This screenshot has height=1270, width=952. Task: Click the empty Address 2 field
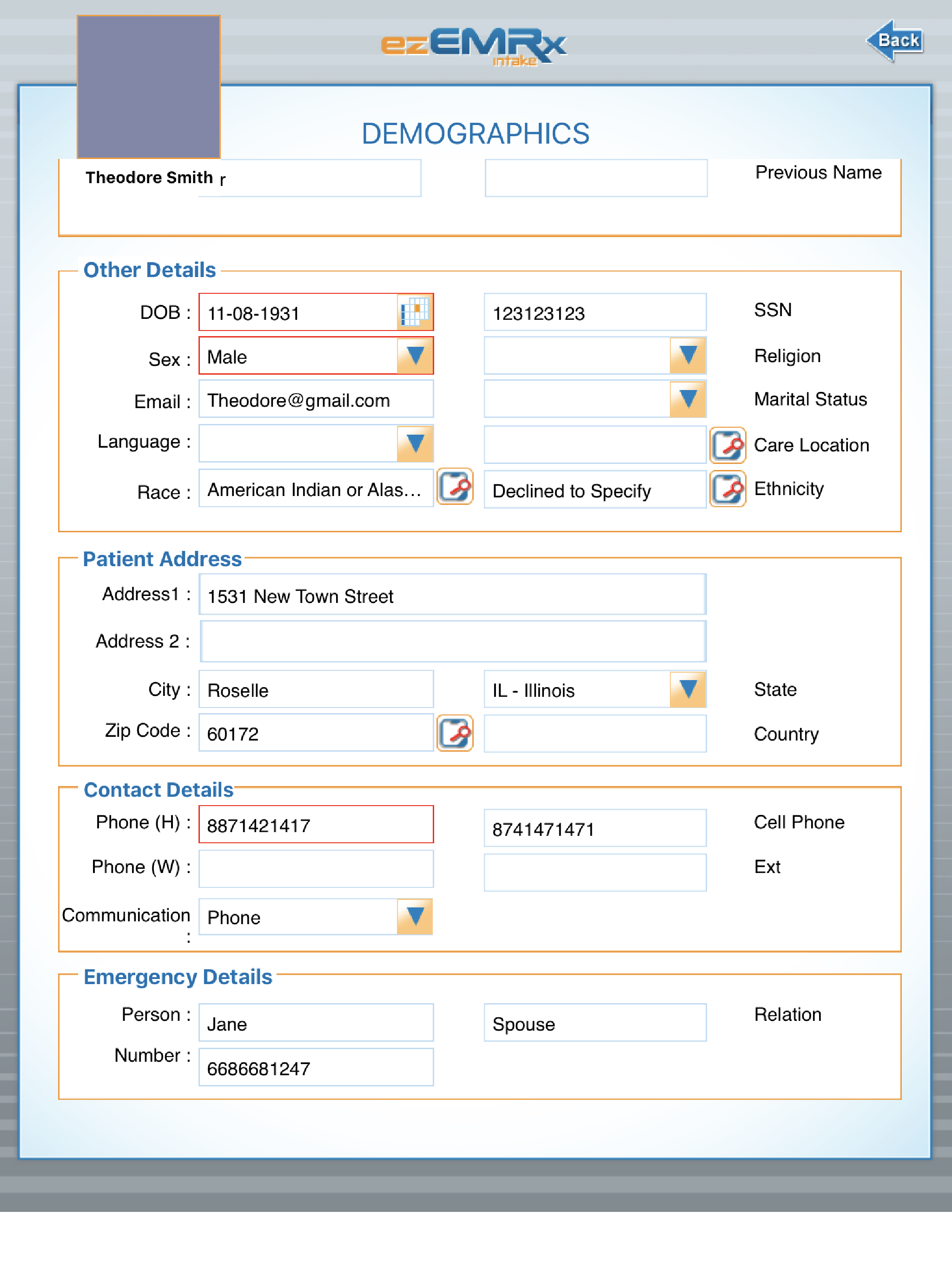pos(452,642)
